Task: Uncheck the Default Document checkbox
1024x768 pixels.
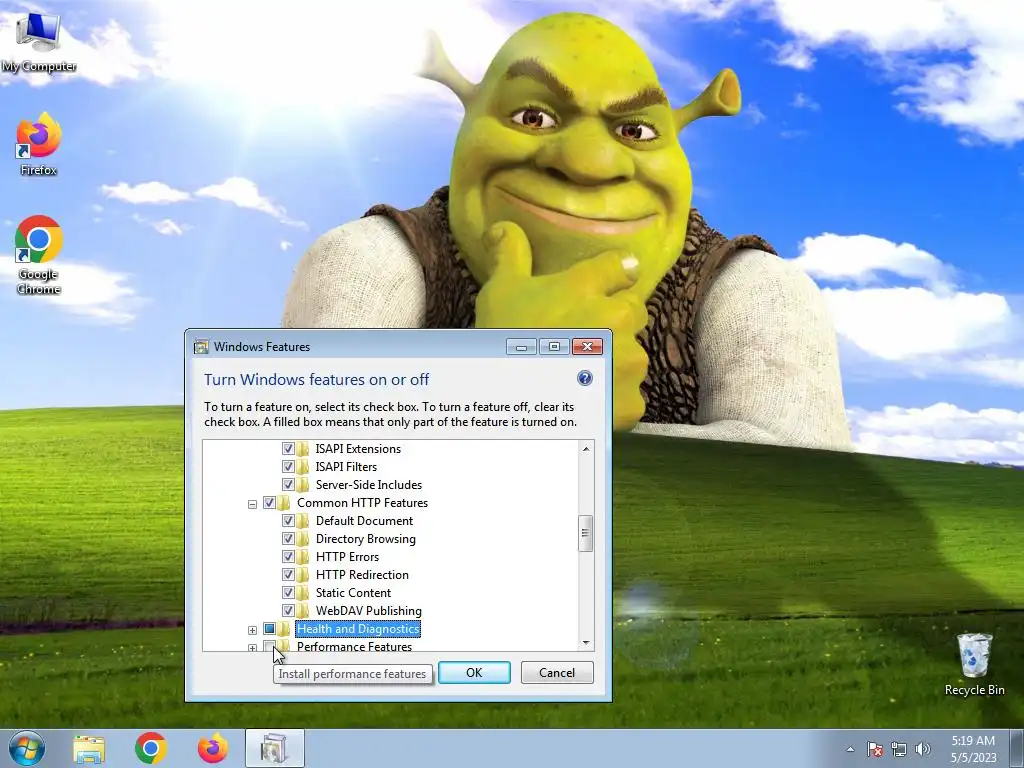Action: [x=288, y=520]
